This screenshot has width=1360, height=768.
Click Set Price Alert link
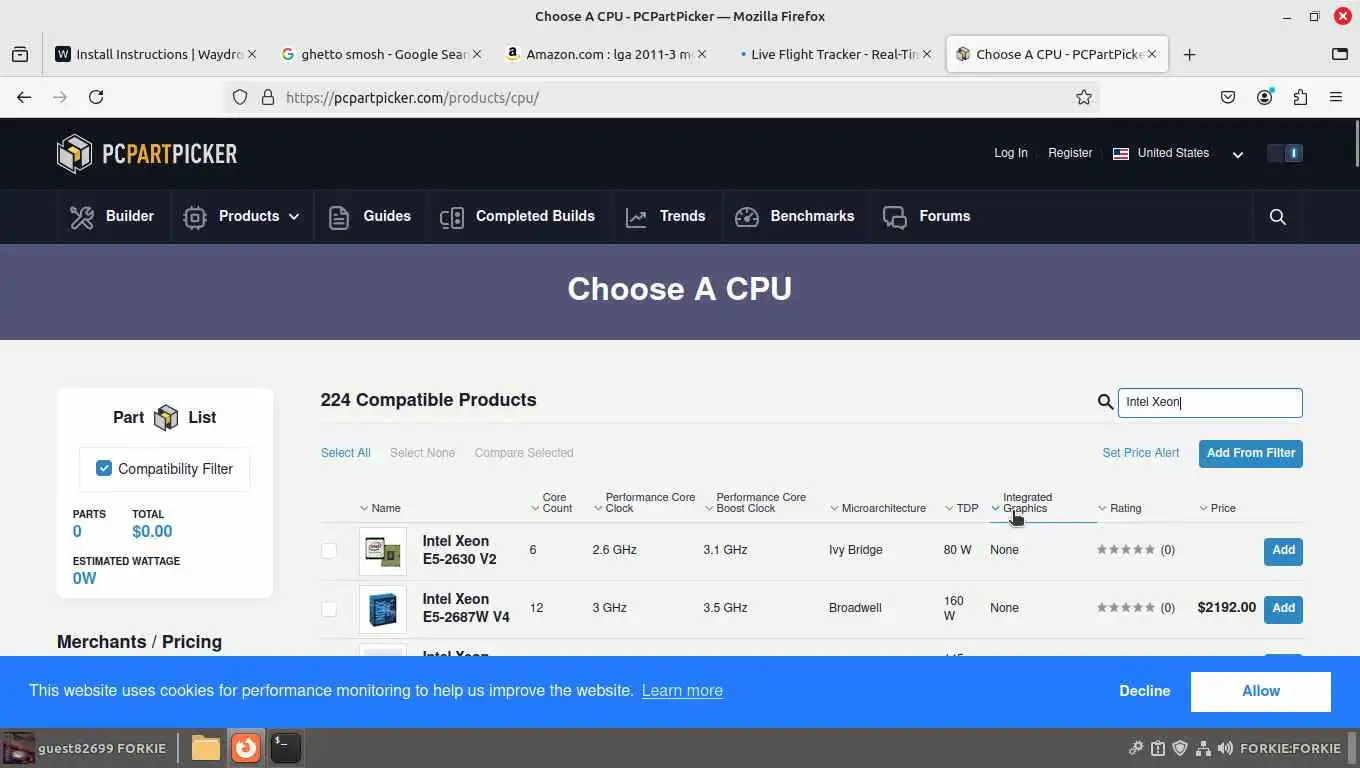point(1141,453)
